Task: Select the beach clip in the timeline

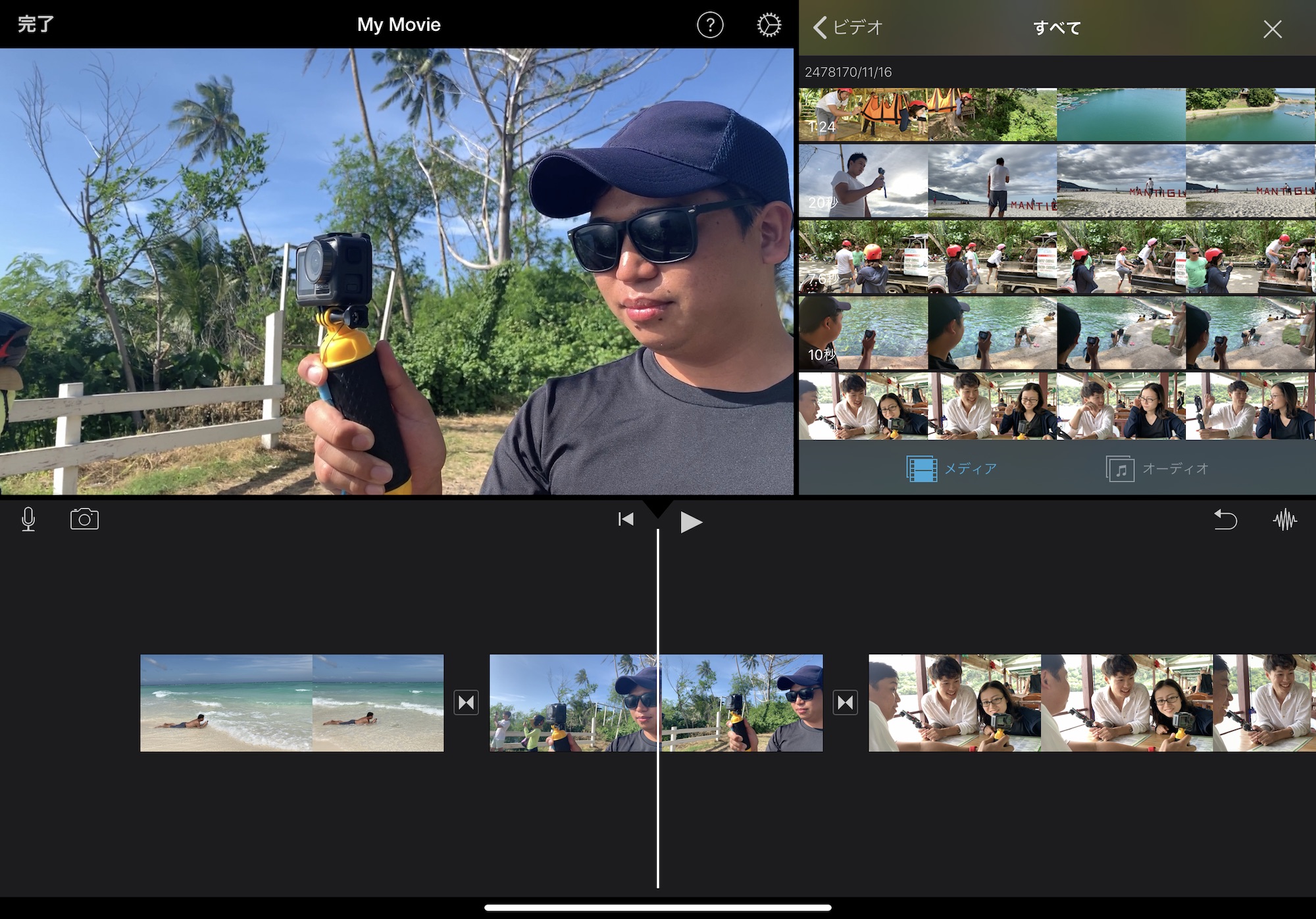Action: (x=291, y=703)
